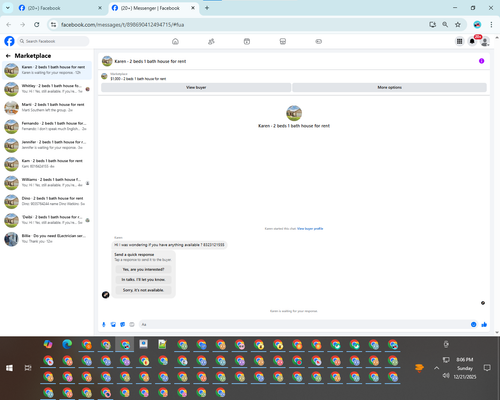Open the sticker picker icon
This screenshot has width=500, height=400.
coord(122,324)
